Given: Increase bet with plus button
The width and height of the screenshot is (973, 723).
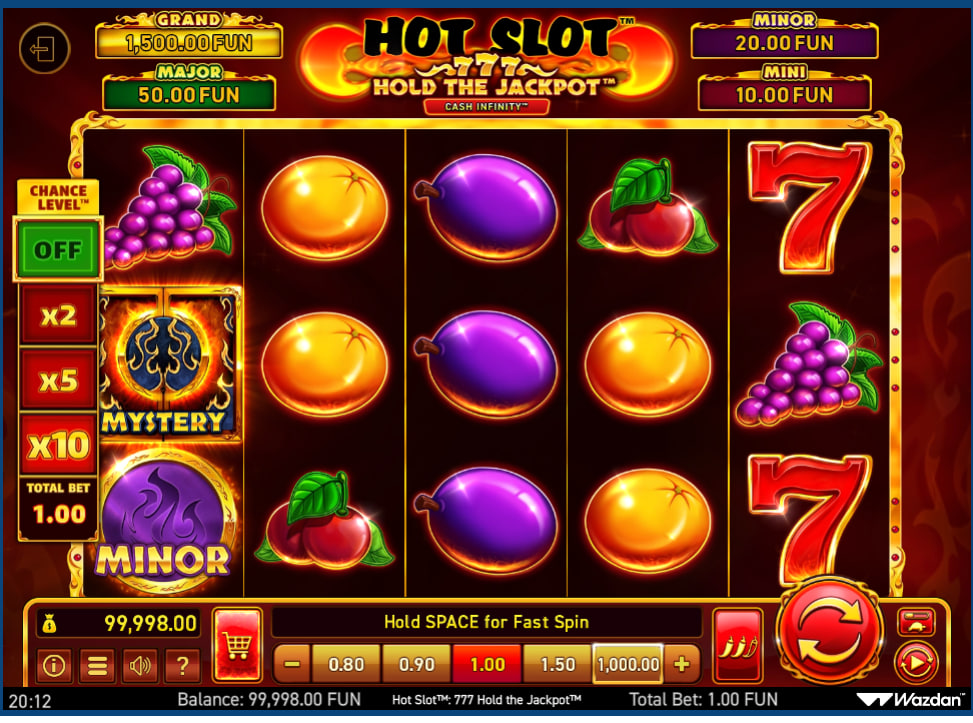Looking at the screenshot, I should pyautogui.click(x=681, y=664).
